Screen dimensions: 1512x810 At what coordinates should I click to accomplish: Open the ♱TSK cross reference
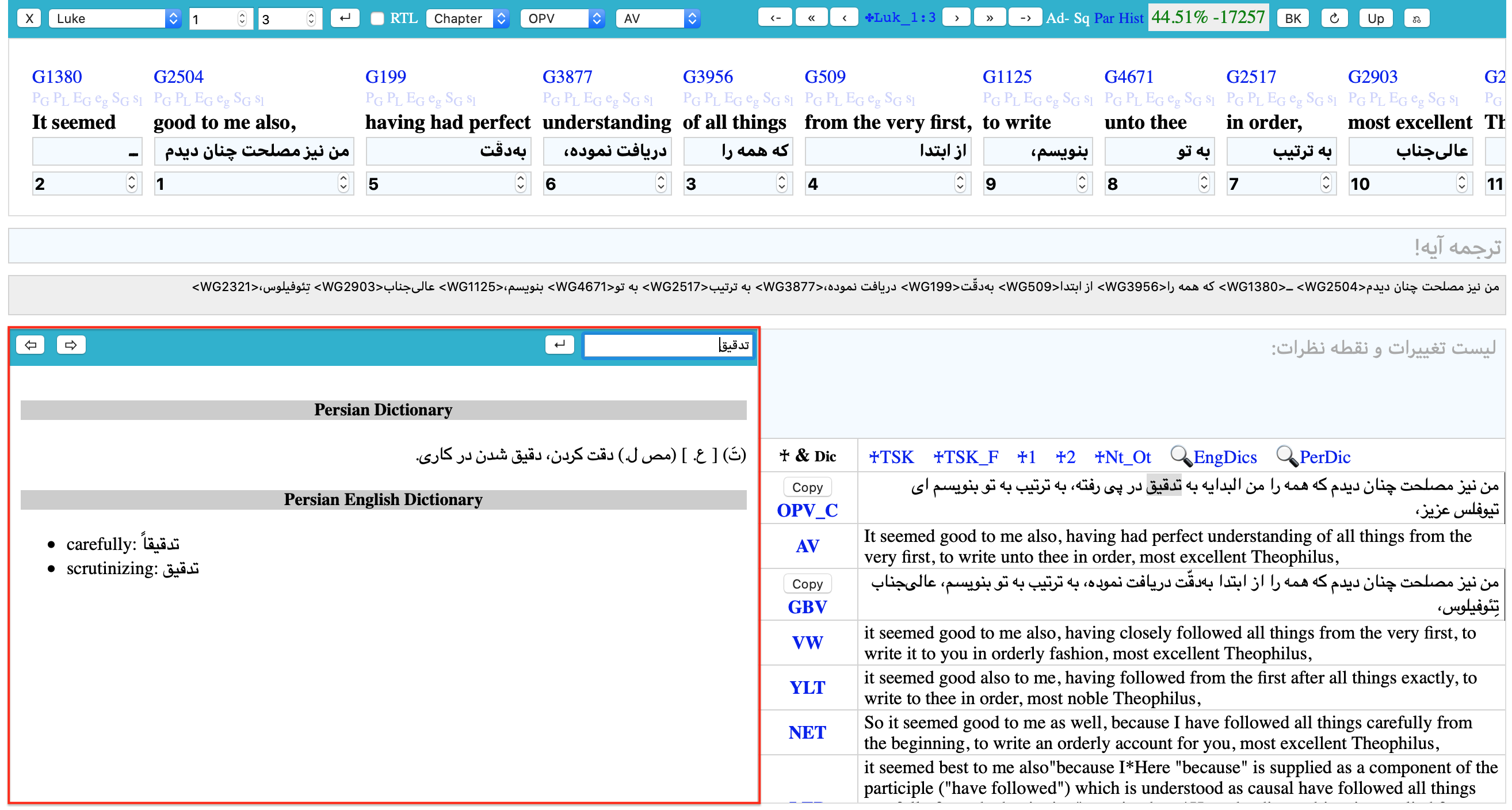click(891, 457)
